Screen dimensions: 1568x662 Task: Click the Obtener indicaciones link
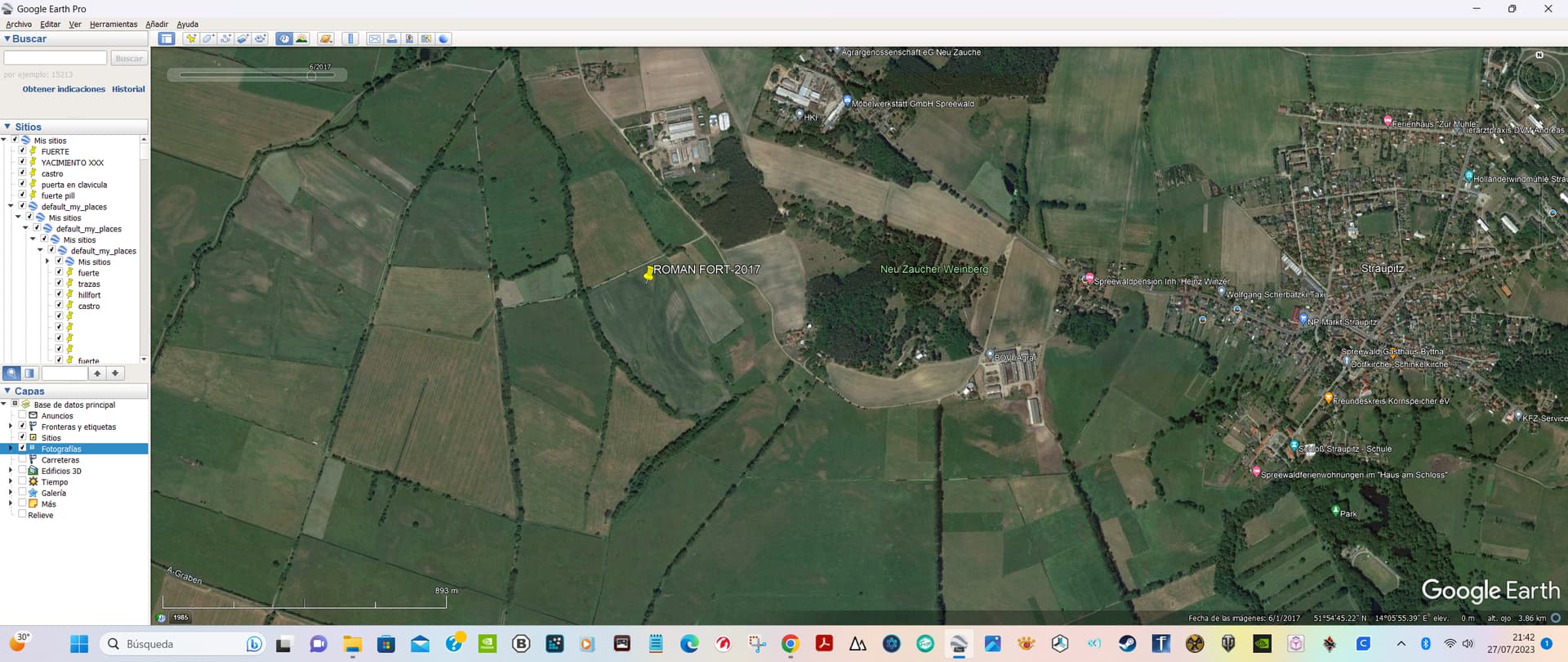tap(64, 89)
